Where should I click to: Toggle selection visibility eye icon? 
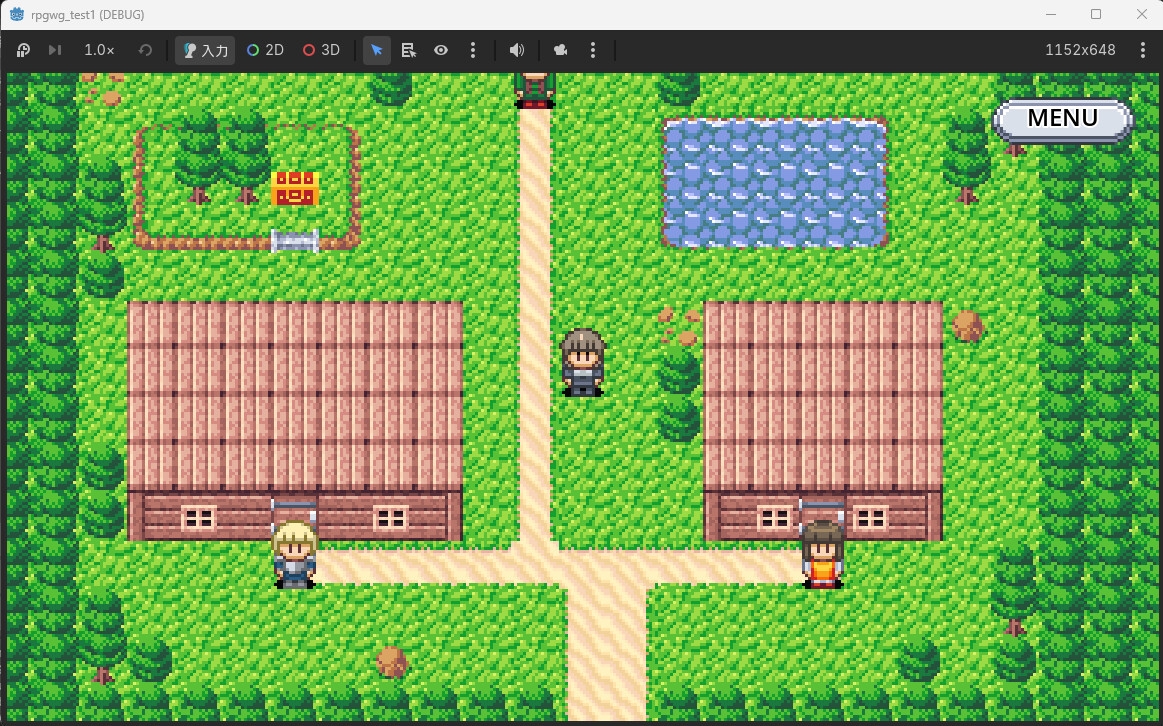click(441, 50)
